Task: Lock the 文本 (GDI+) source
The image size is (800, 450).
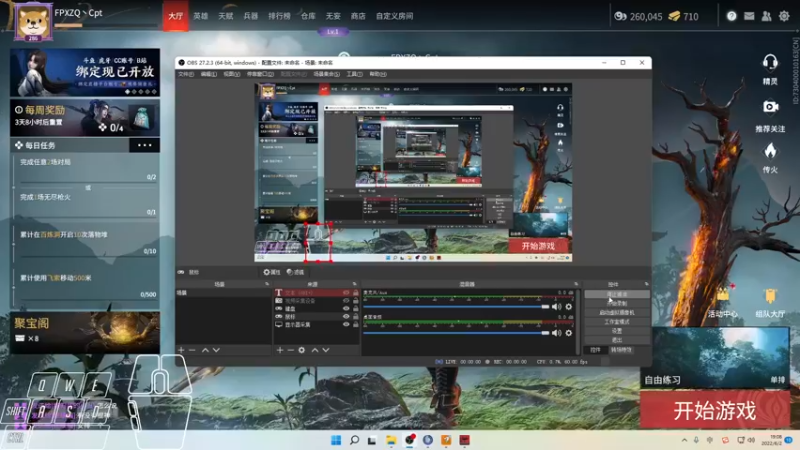Action: coord(356,293)
